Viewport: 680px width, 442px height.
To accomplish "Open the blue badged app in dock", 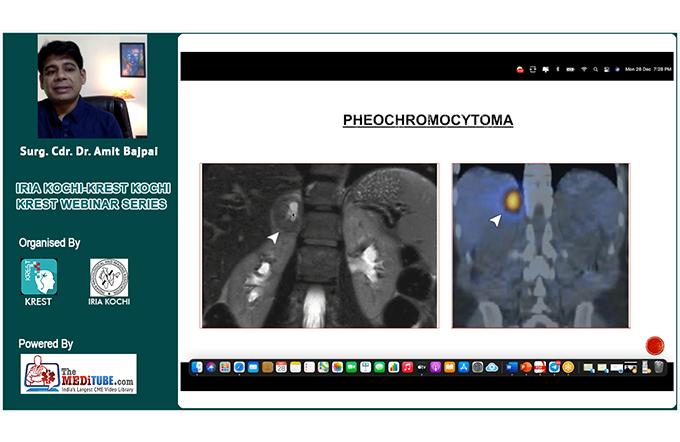I will click(554, 367).
